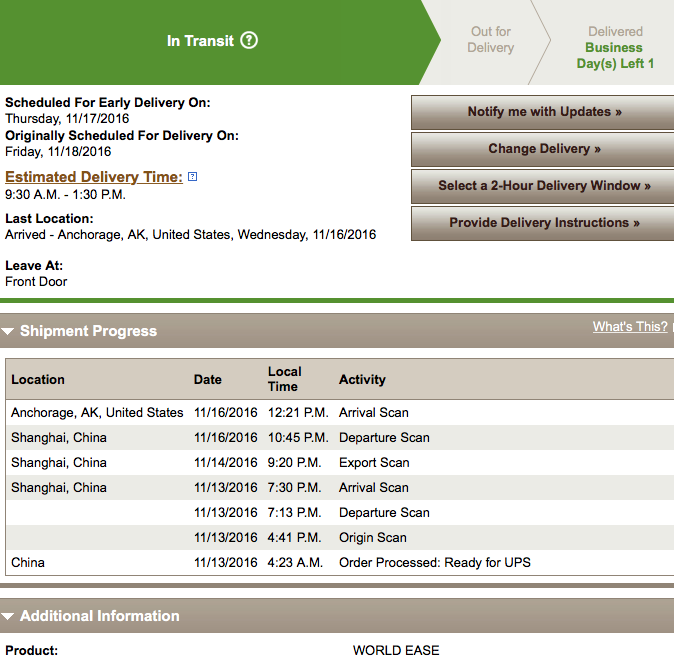
Task: Click the Origin Scan activity cell
Action: [373, 538]
